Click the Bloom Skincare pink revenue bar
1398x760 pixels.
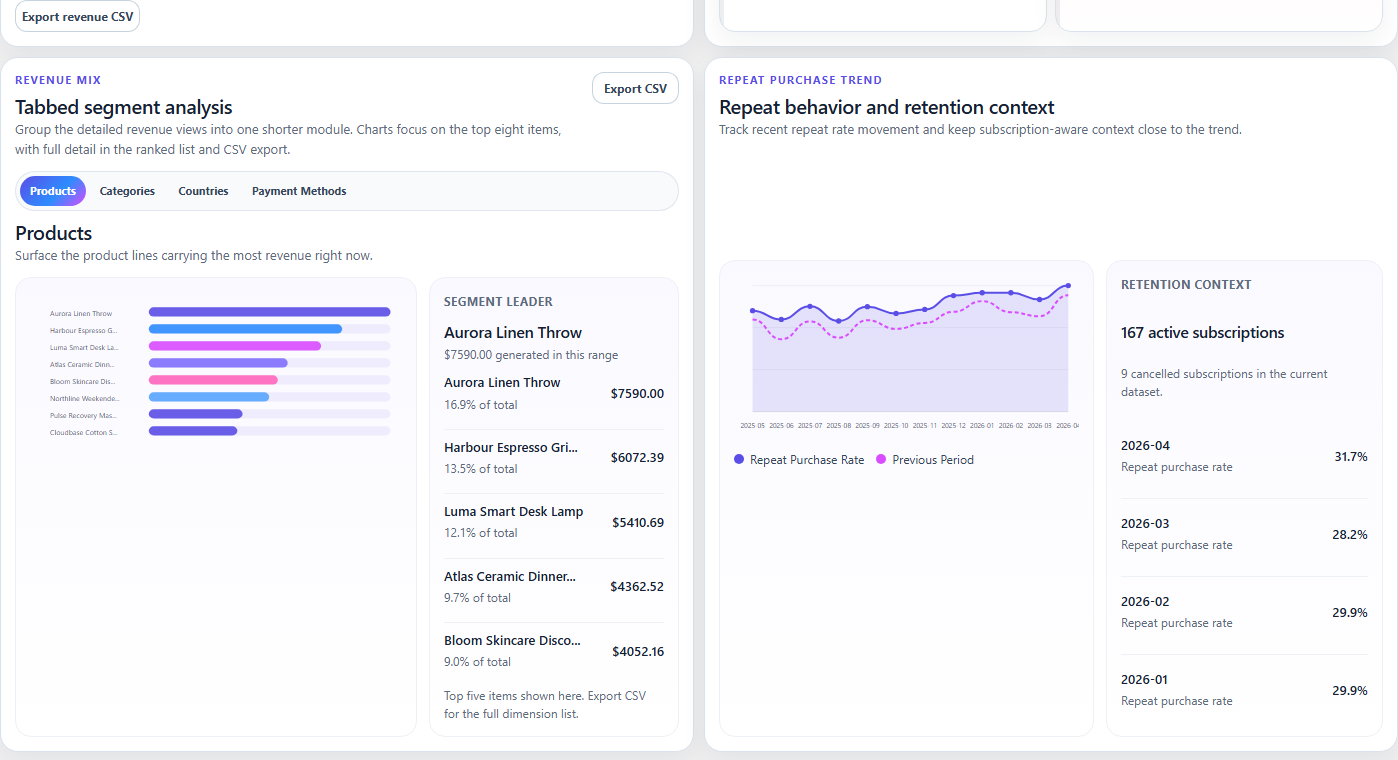(213, 380)
